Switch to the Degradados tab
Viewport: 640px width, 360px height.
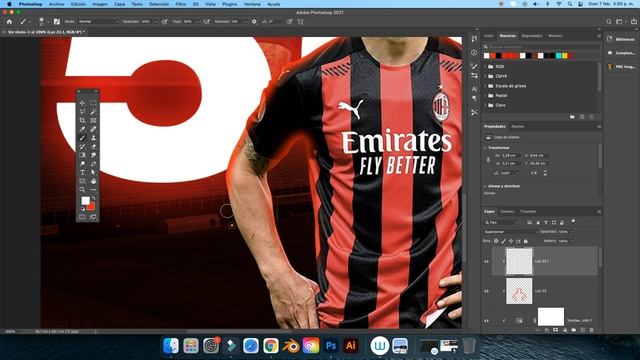[532, 36]
